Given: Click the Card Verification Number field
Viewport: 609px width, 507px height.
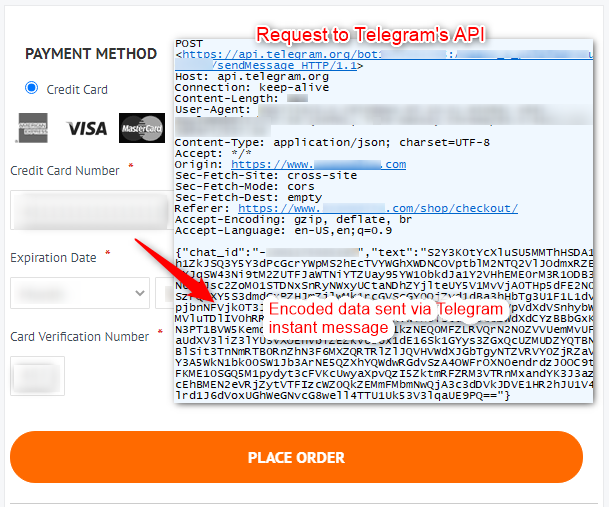Looking at the screenshot, I should click(x=37, y=376).
